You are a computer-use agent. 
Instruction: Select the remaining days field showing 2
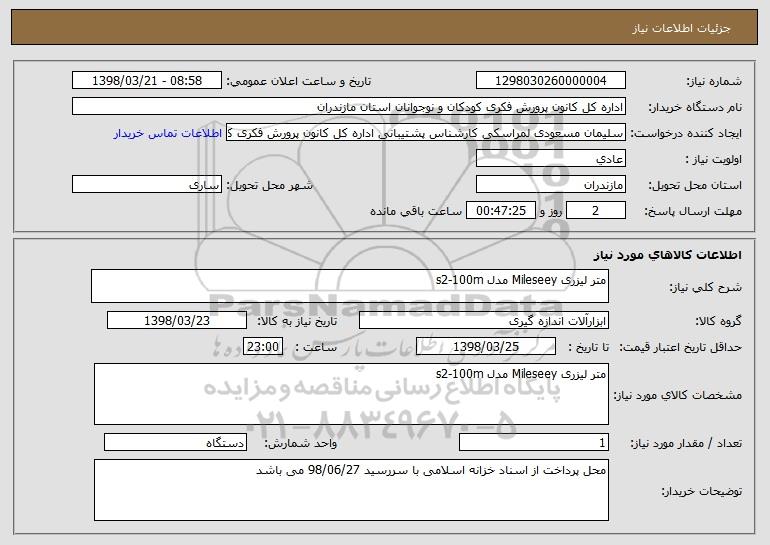tap(596, 211)
